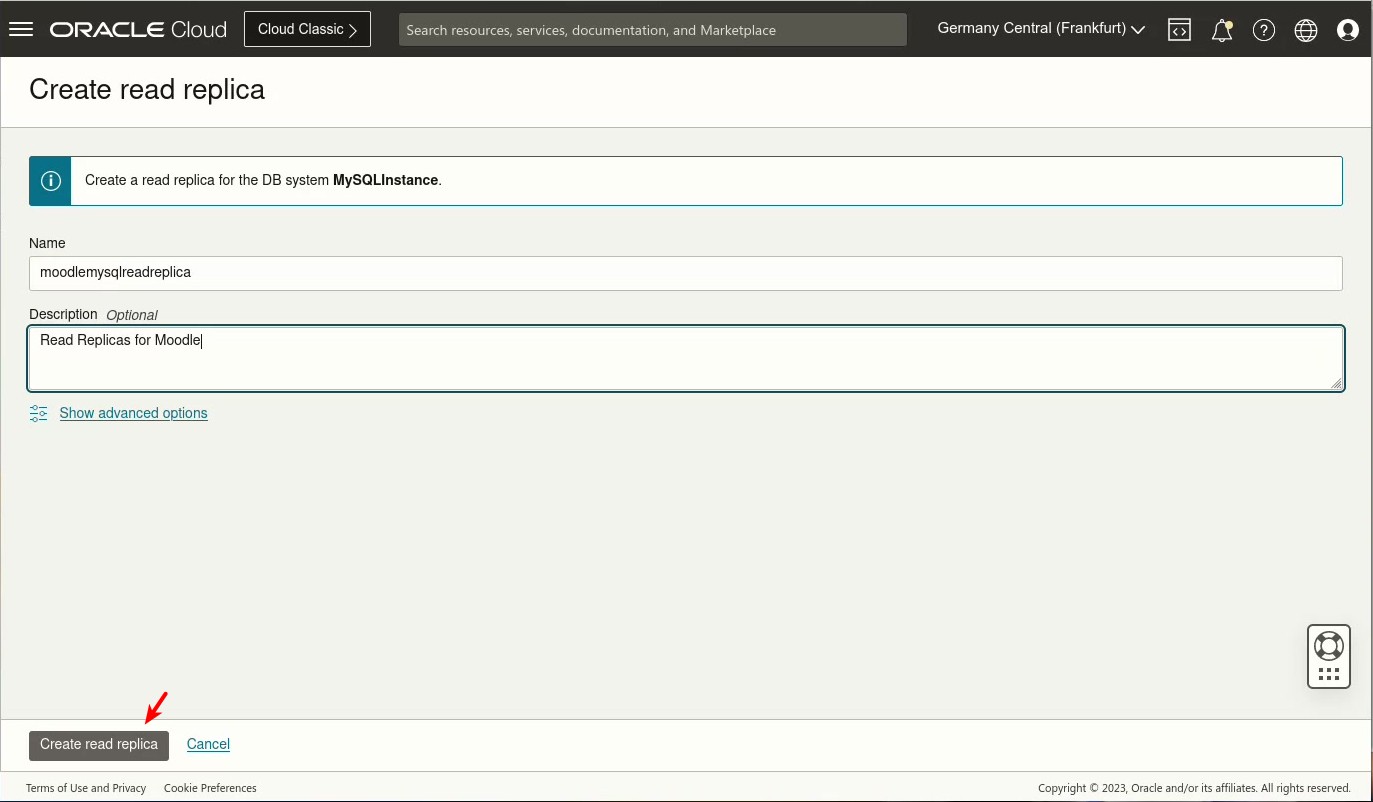
Task: Open the notifications bell
Action: pyautogui.click(x=1221, y=30)
